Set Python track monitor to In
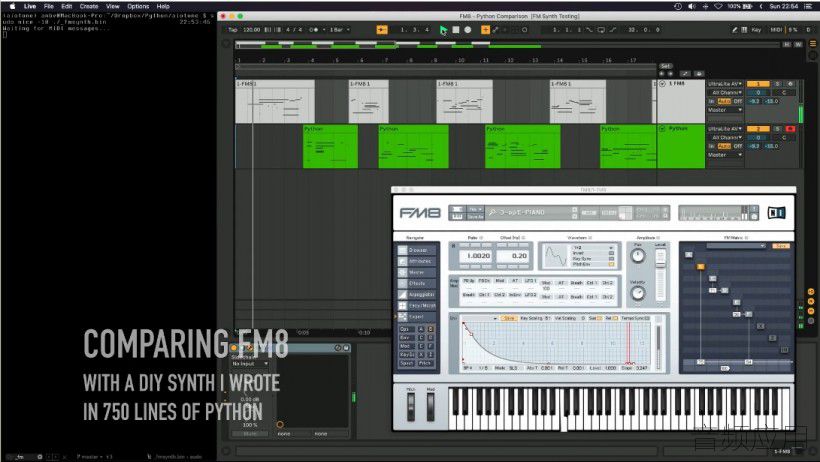The width and height of the screenshot is (820, 462). click(711, 147)
